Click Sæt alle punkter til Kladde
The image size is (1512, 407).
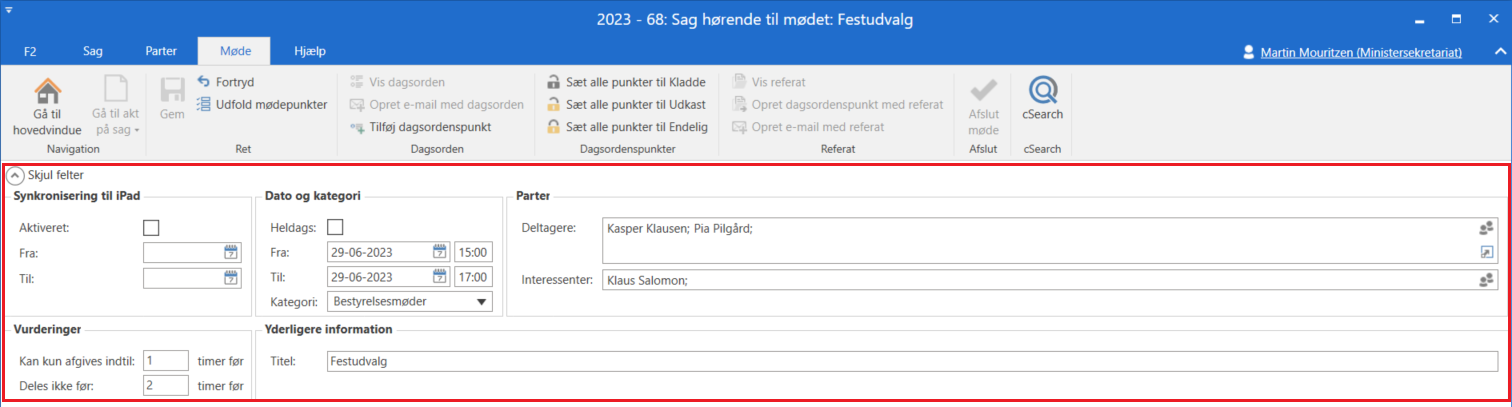(x=626, y=82)
